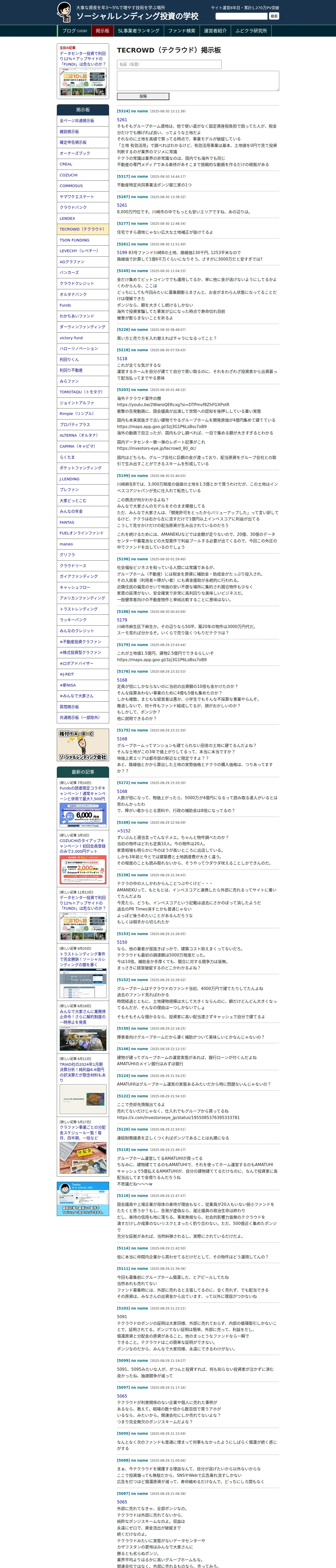Open maps.app.goo.gl link in post 5179
336x1568 pixels.
pos(162,659)
